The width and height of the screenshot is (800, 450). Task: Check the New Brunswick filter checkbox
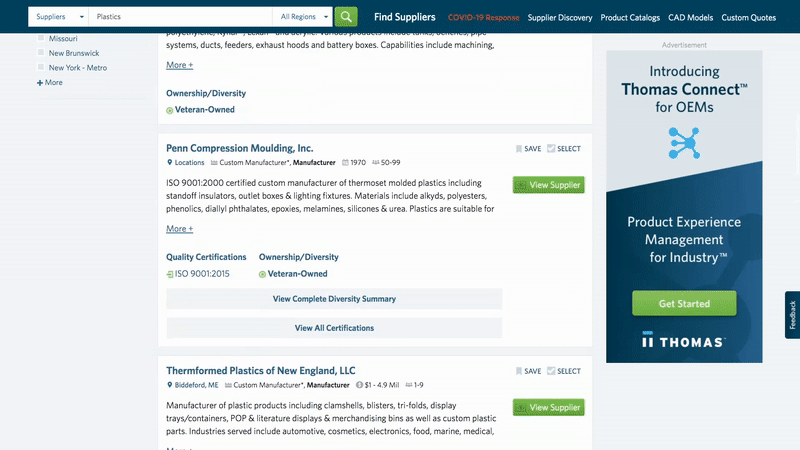41,52
